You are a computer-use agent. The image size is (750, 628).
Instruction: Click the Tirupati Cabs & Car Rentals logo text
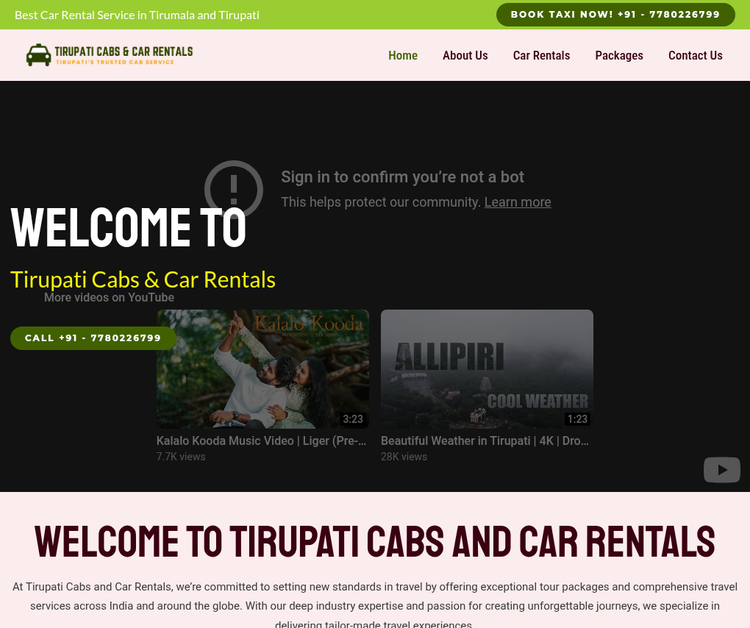pyautogui.click(x=123, y=52)
